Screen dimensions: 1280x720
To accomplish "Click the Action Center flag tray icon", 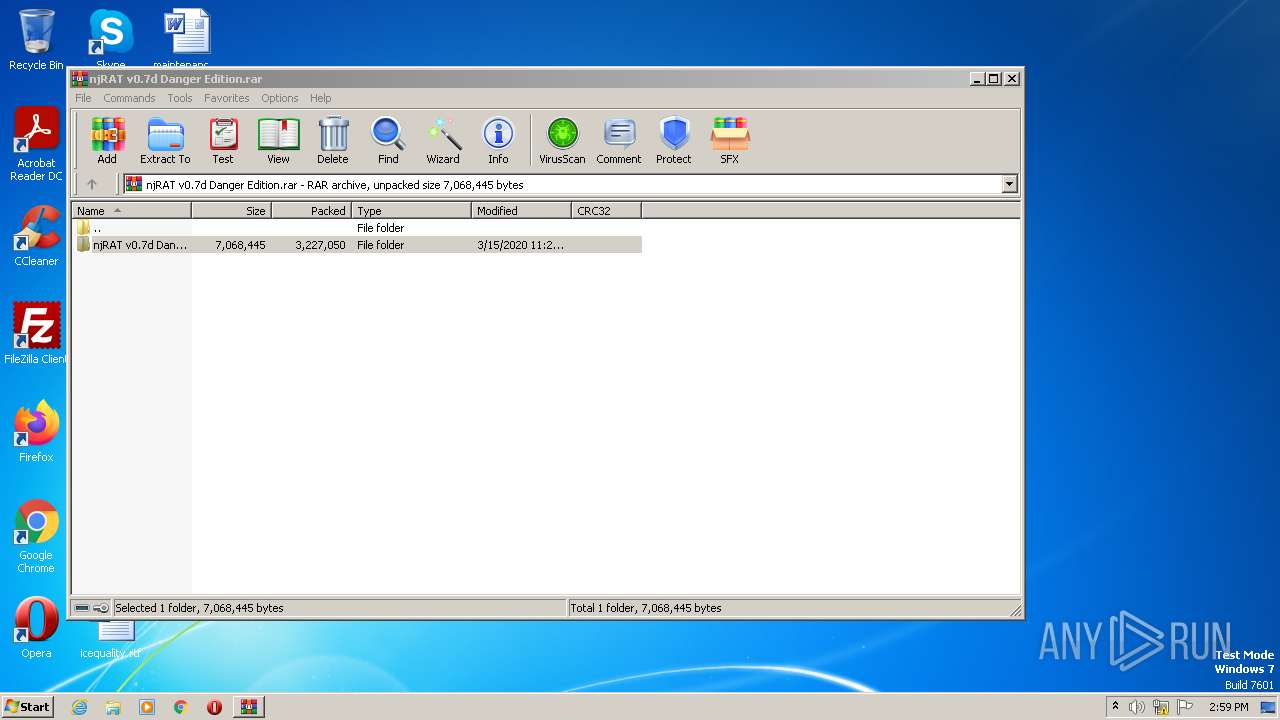I will pyautogui.click(x=1185, y=707).
